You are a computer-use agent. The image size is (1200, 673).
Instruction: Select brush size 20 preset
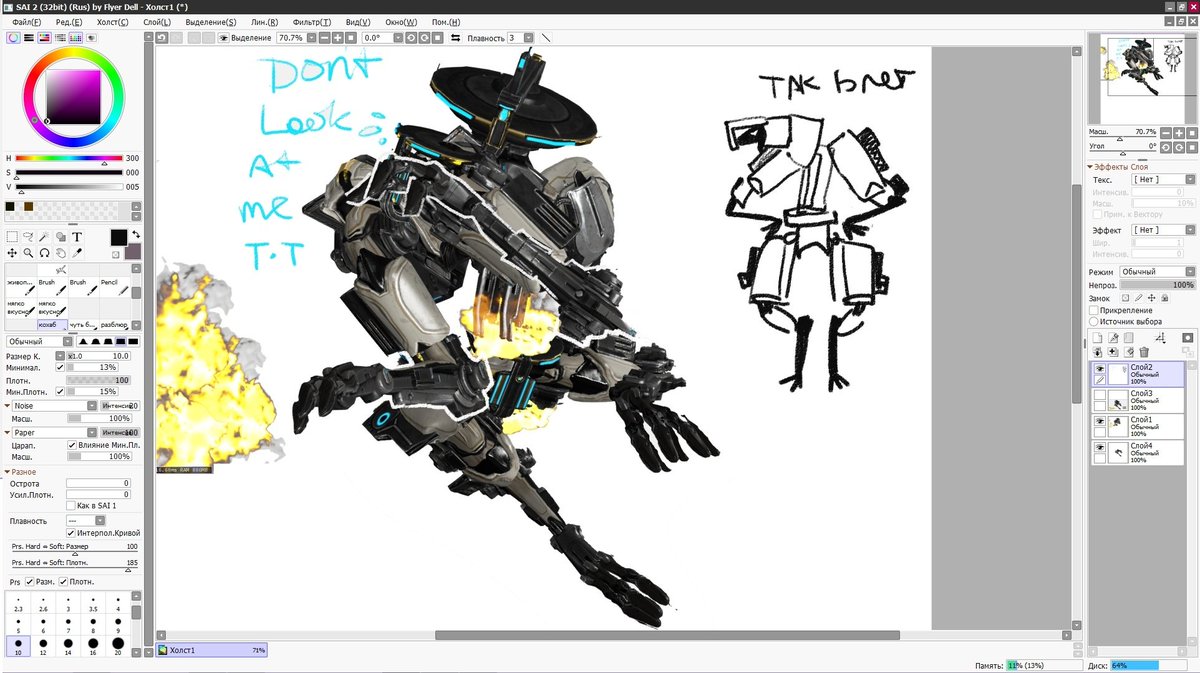pyautogui.click(x=118, y=646)
